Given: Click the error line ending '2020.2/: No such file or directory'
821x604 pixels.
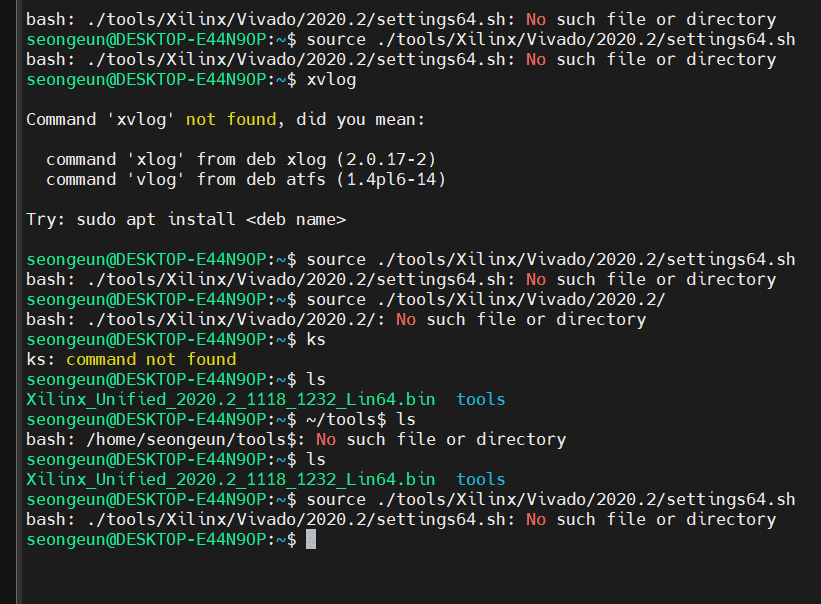Looking at the screenshot, I should [335, 320].
